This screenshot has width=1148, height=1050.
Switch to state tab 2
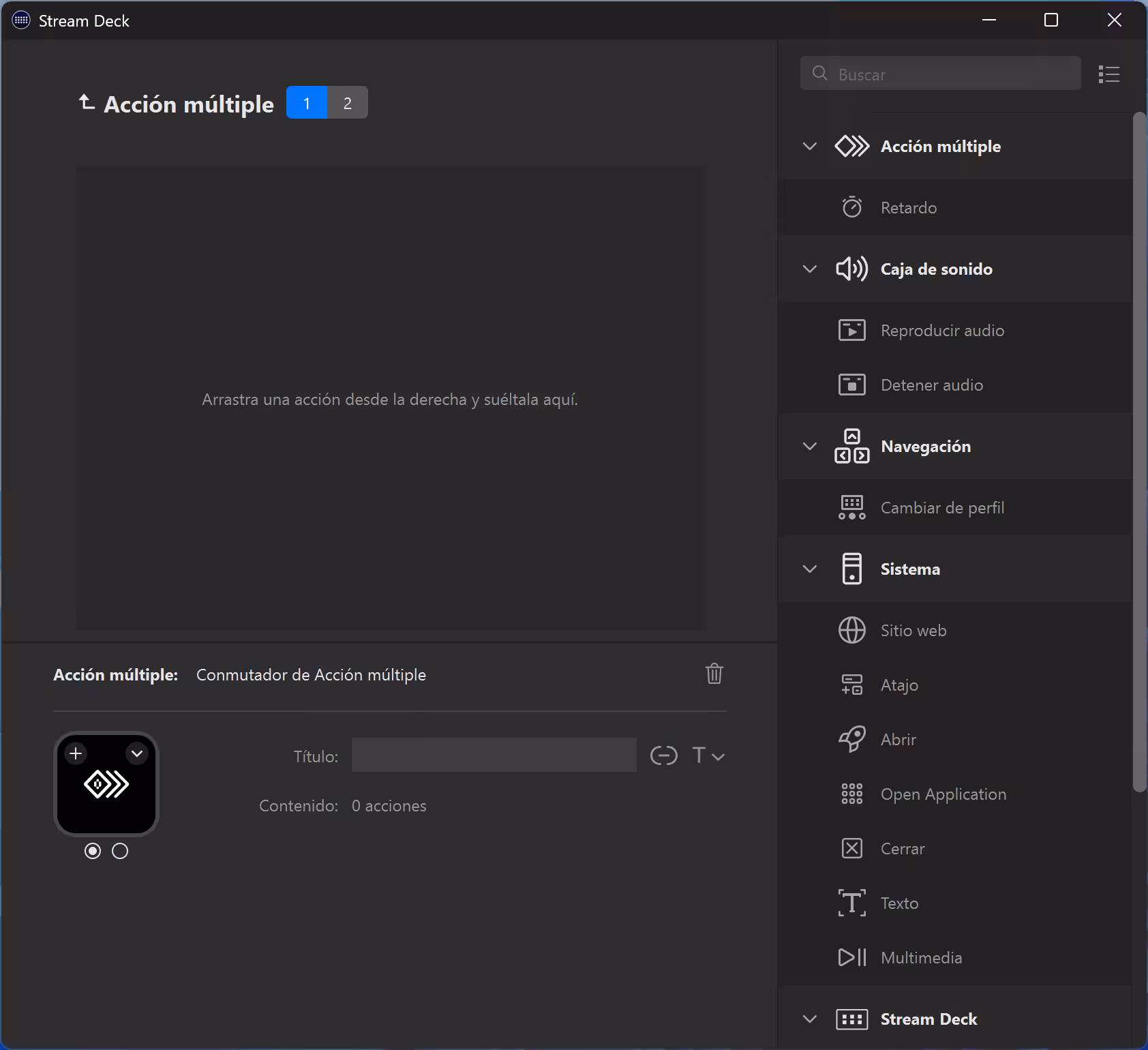point(348,102)
